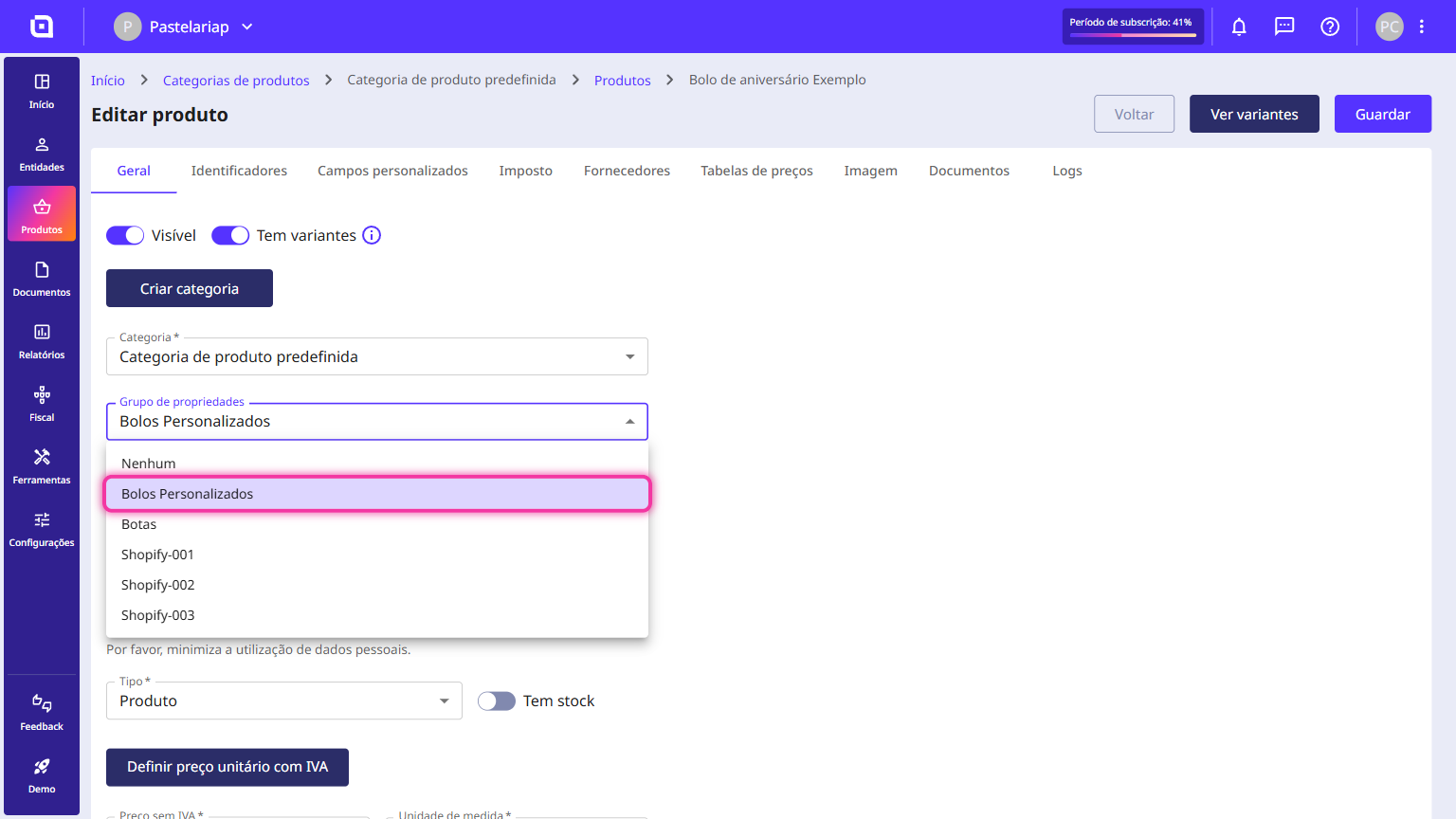1456x819 pixels.
Task: Open Configurações in the sidebar
Action: pos(42,529)
